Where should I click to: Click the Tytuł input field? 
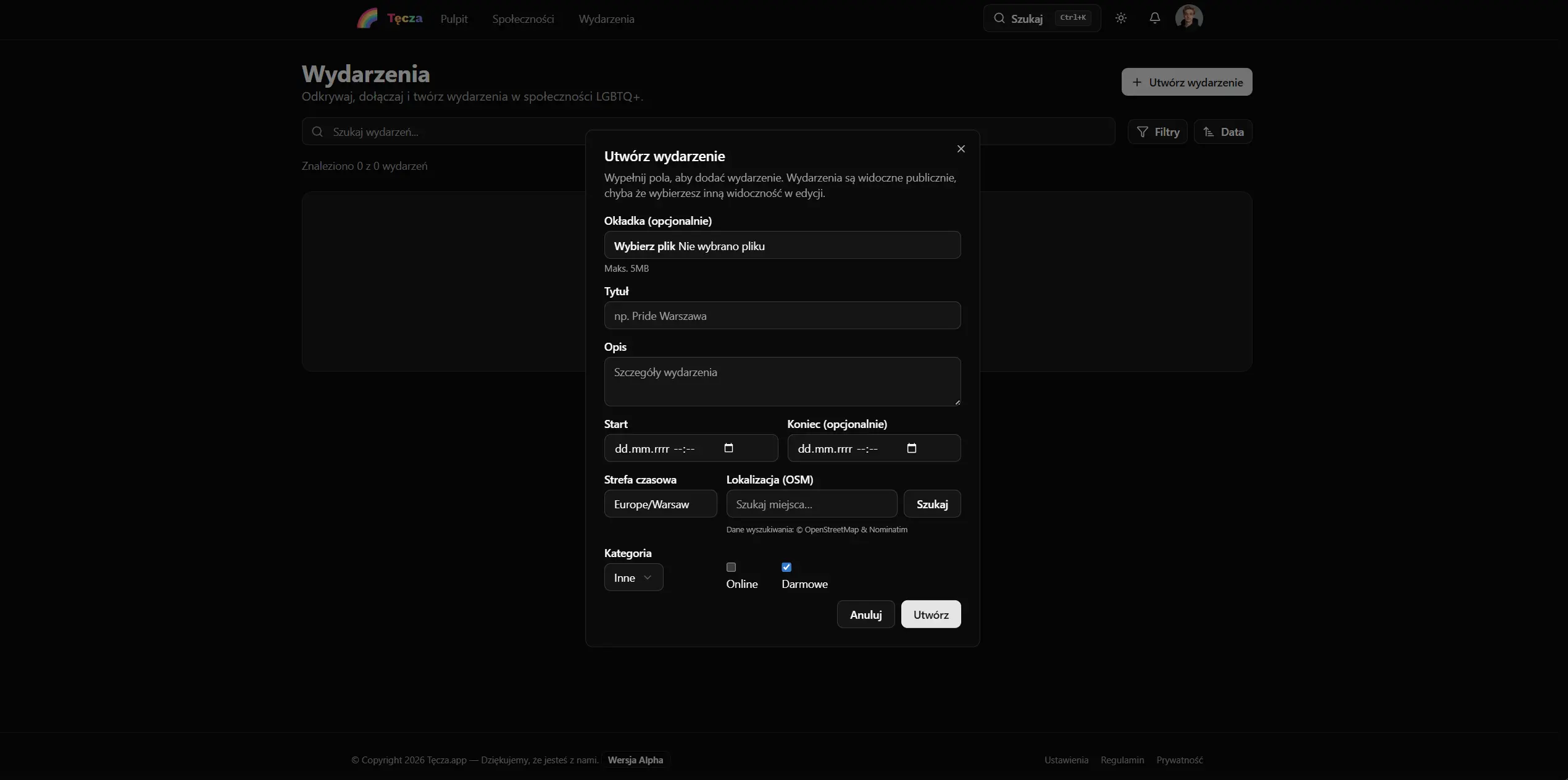[782, 316]
